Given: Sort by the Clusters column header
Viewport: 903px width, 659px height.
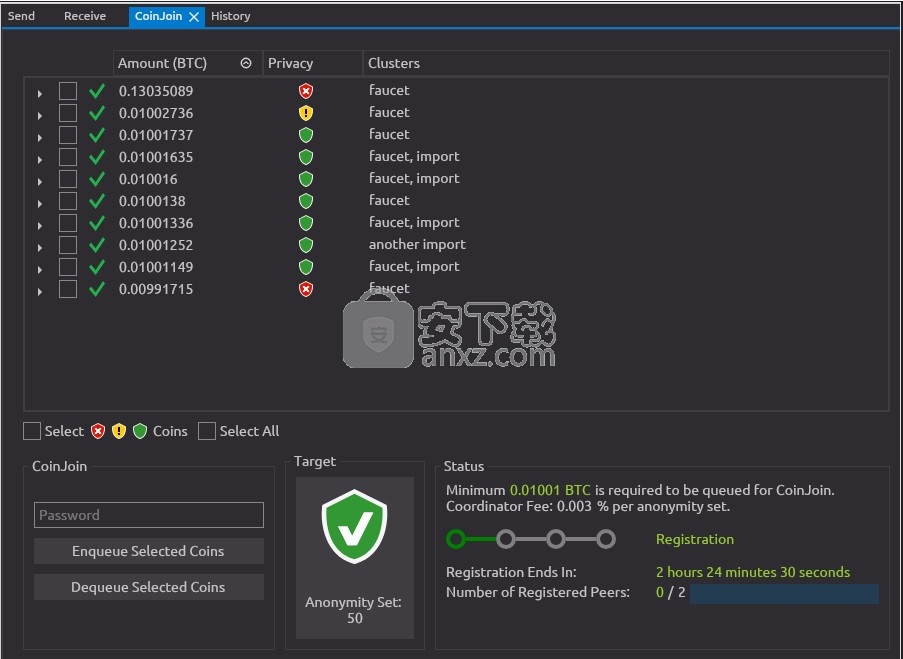Looking at the screenshot, I should [626, 63].
